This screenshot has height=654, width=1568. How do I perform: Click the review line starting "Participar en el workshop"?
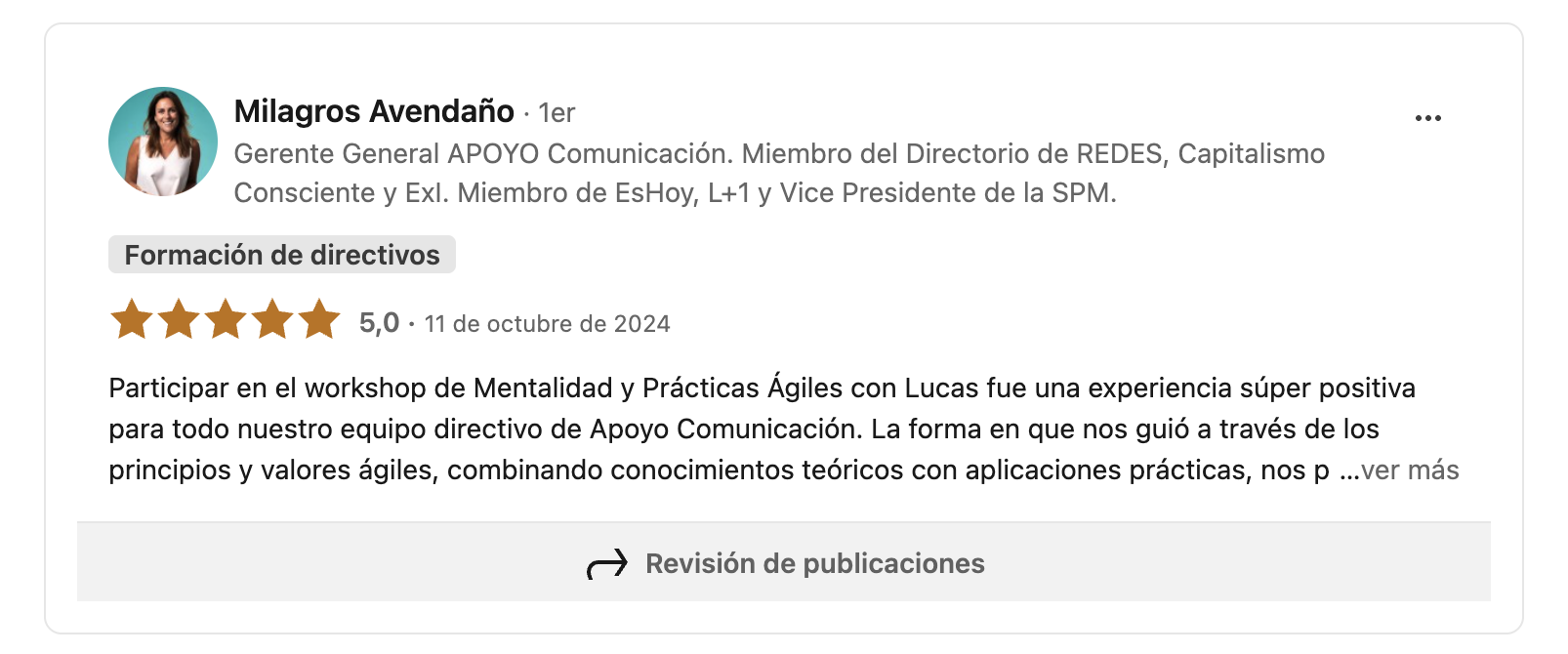click(762, 388)
